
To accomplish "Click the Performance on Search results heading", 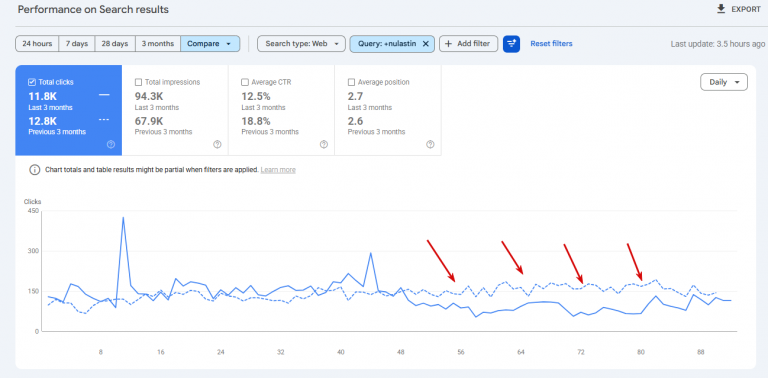I will point(94,9).
